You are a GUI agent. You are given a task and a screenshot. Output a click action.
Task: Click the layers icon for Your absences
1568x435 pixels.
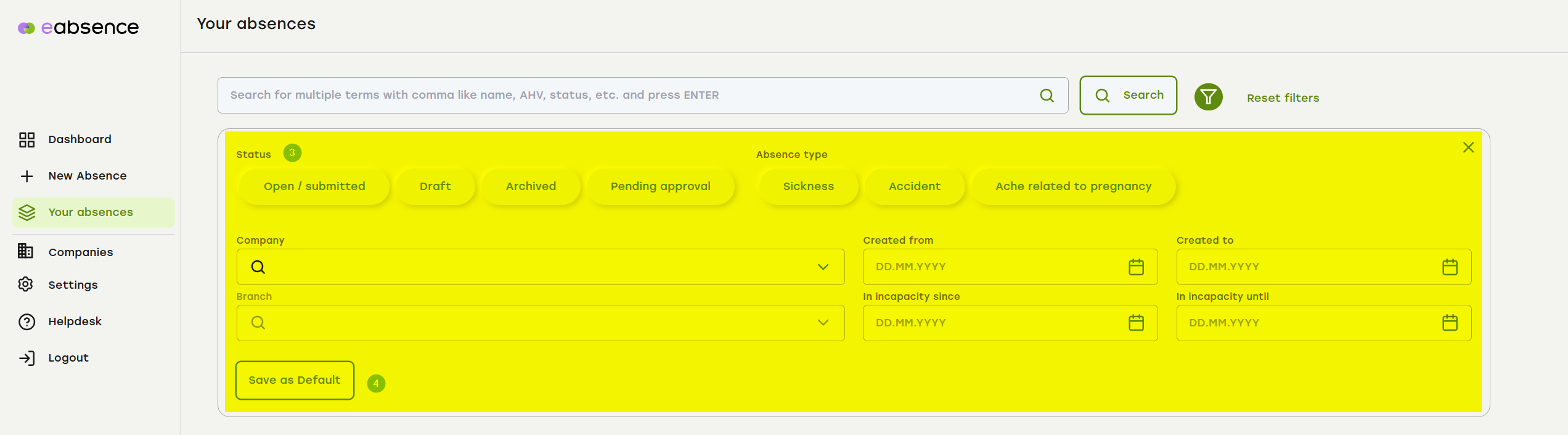click(27, 212)
